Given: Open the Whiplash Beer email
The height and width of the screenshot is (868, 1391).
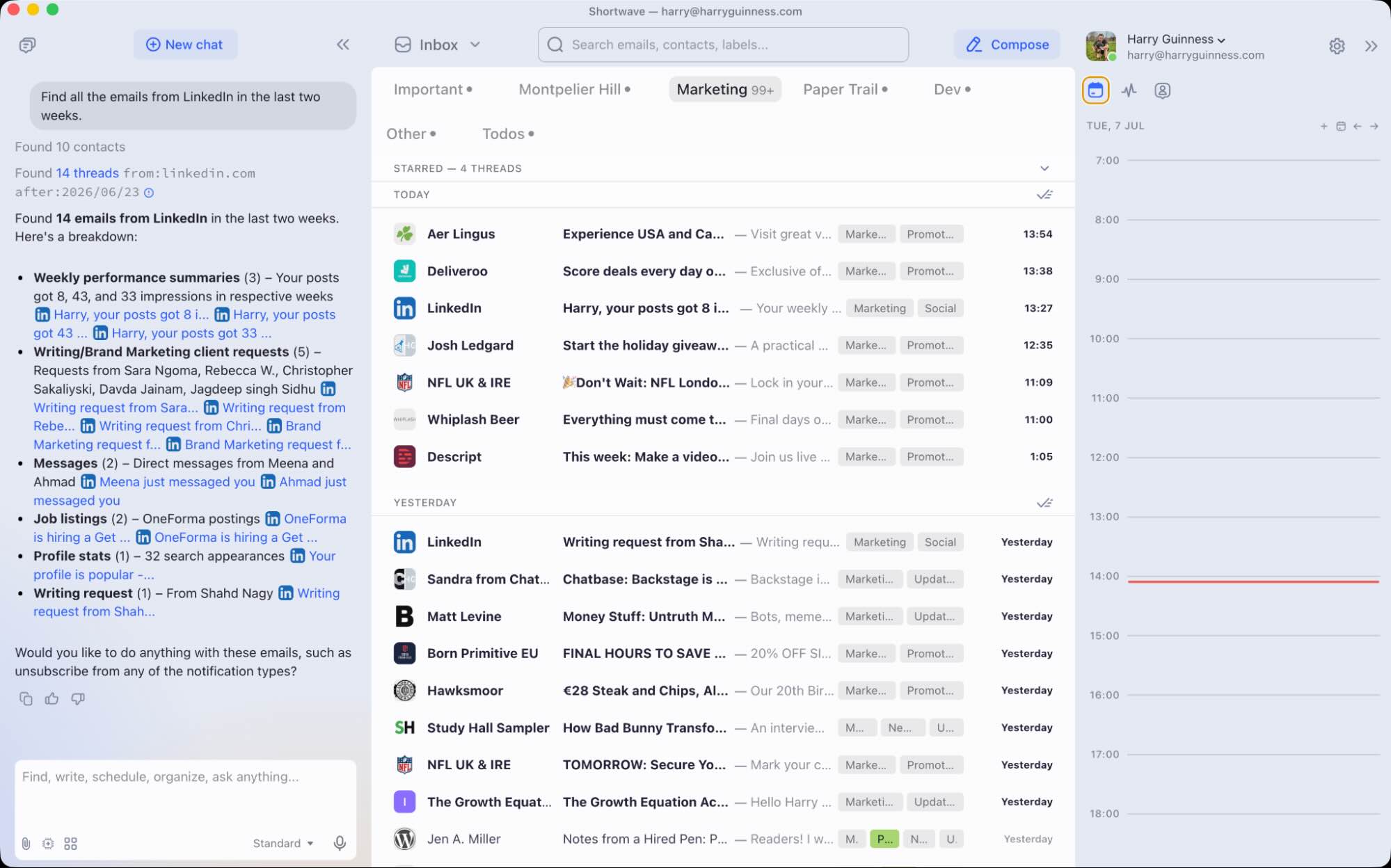Looking at the screenshot, I should [723, 419].
